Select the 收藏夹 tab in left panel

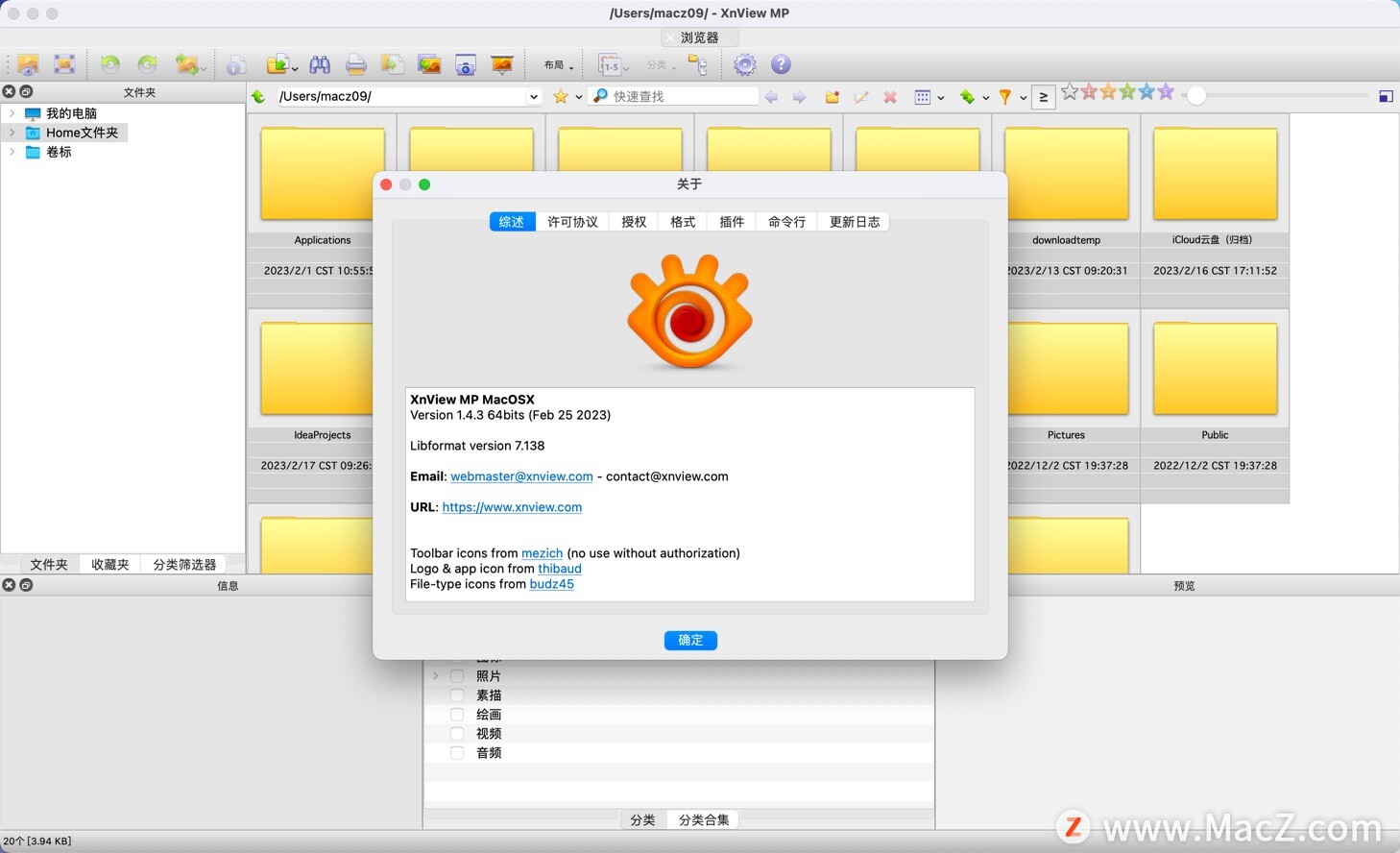tap(110, 565)
